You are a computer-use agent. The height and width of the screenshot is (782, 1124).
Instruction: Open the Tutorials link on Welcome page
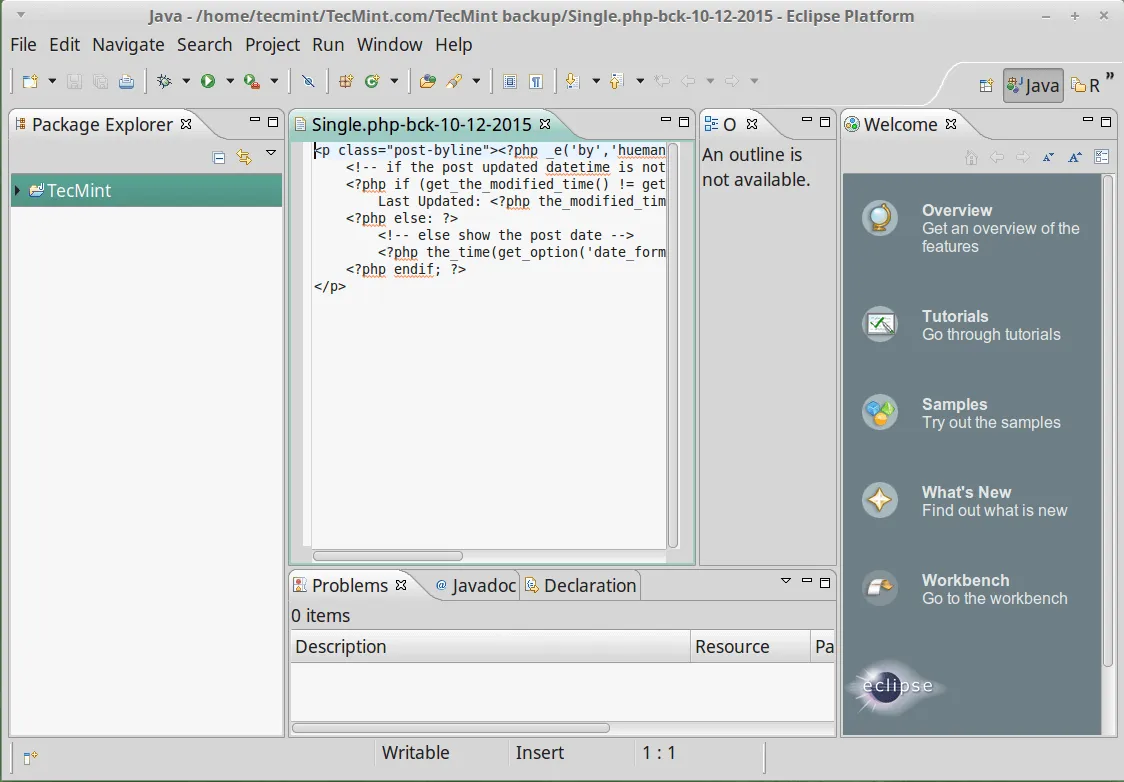point(955,316)
